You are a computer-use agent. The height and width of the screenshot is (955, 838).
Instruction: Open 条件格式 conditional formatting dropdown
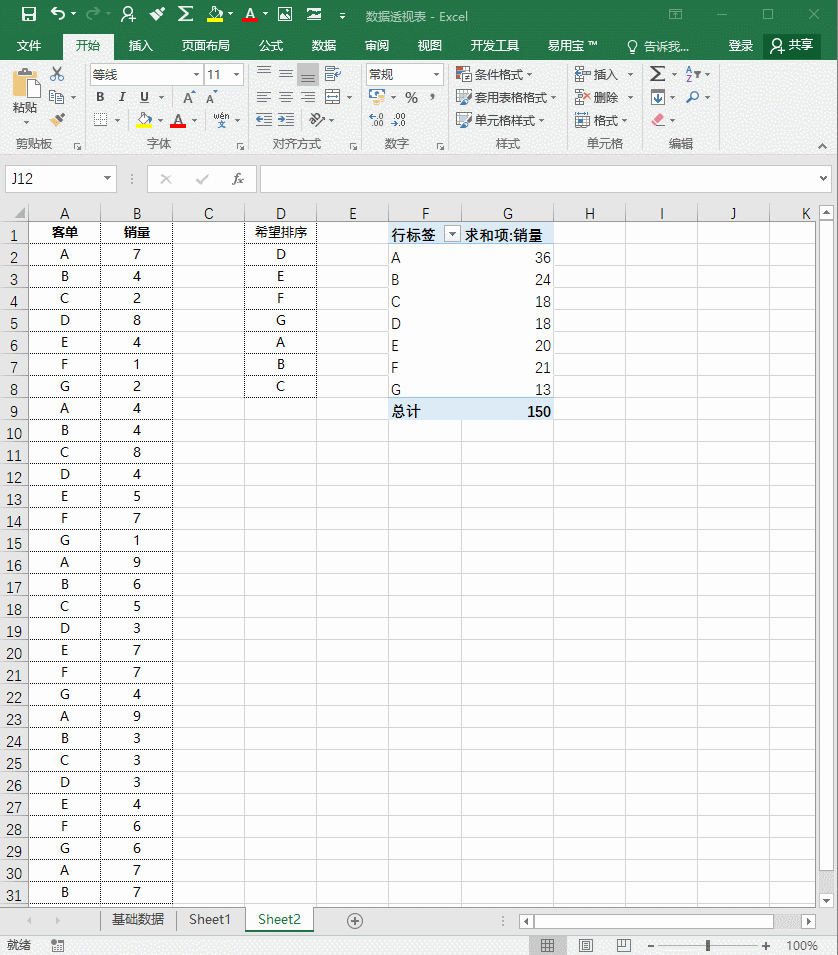(494, 74)
